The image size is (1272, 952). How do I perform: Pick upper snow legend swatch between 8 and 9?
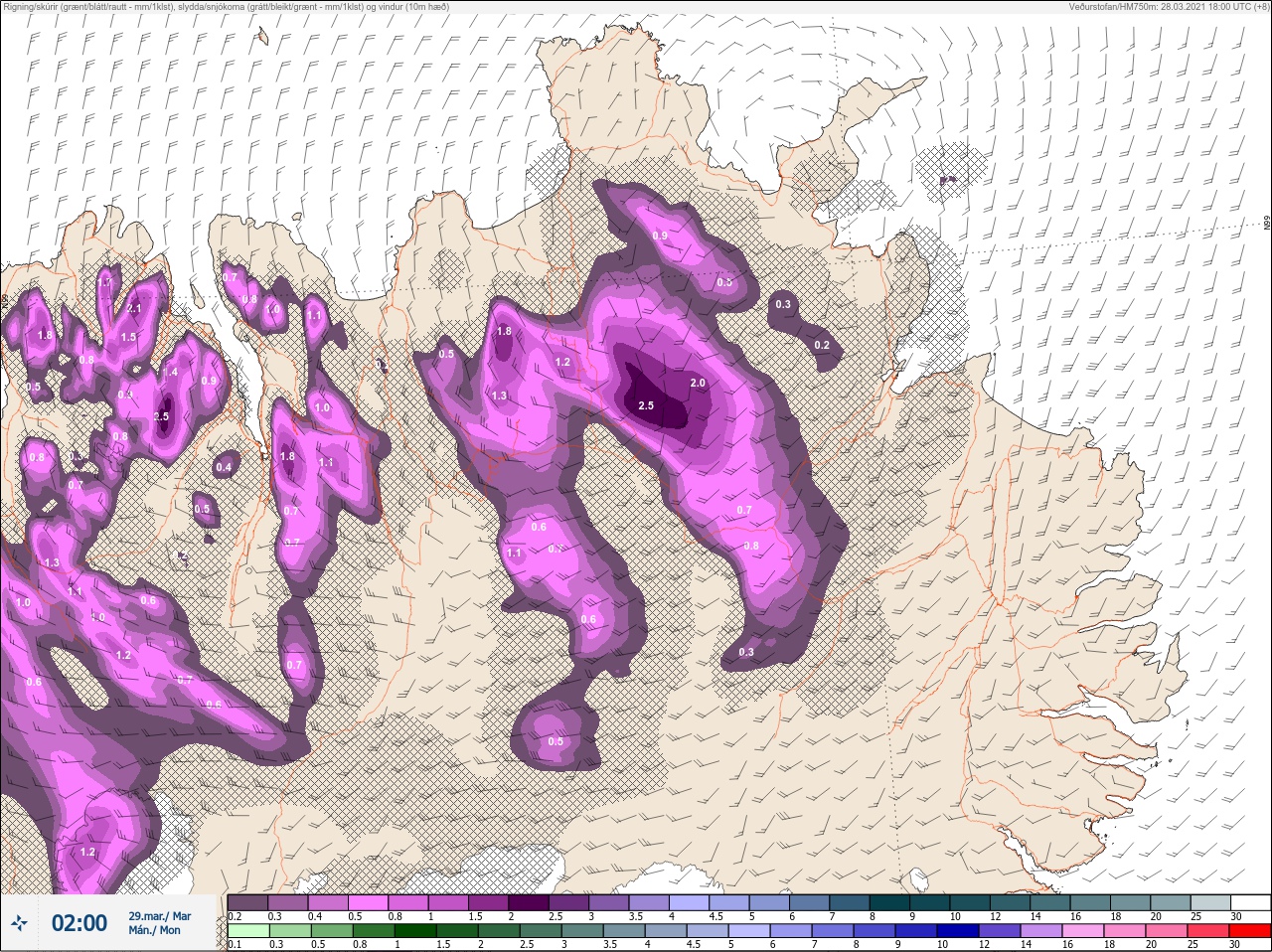[889, 902]
